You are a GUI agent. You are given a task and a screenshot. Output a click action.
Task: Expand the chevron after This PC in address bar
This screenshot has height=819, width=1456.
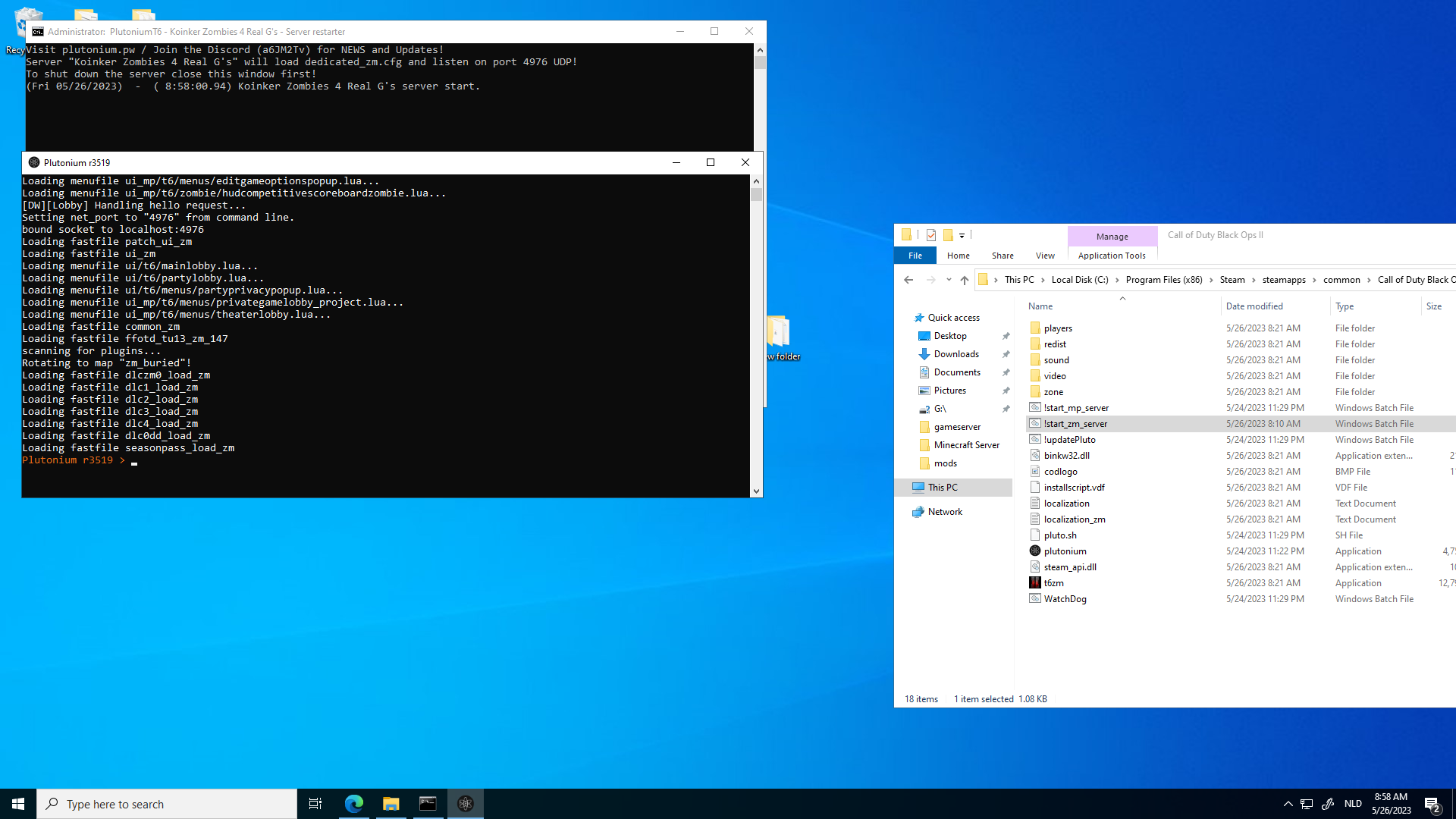coord(1043,280)
